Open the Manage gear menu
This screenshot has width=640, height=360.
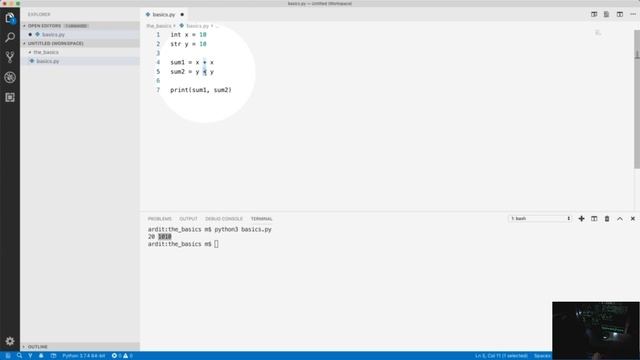click(x=10, y=341)
